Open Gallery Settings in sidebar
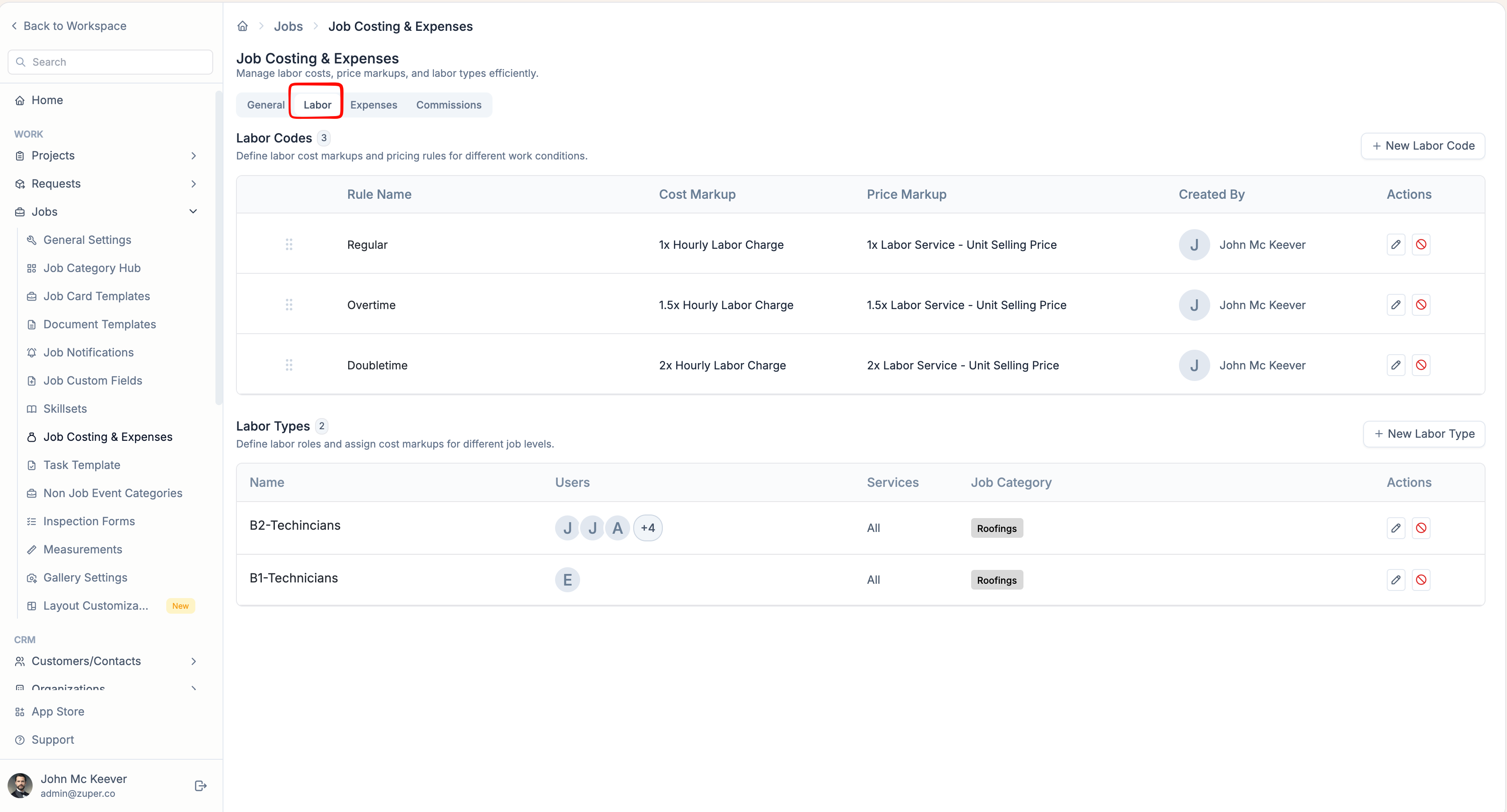 [85, 578]
